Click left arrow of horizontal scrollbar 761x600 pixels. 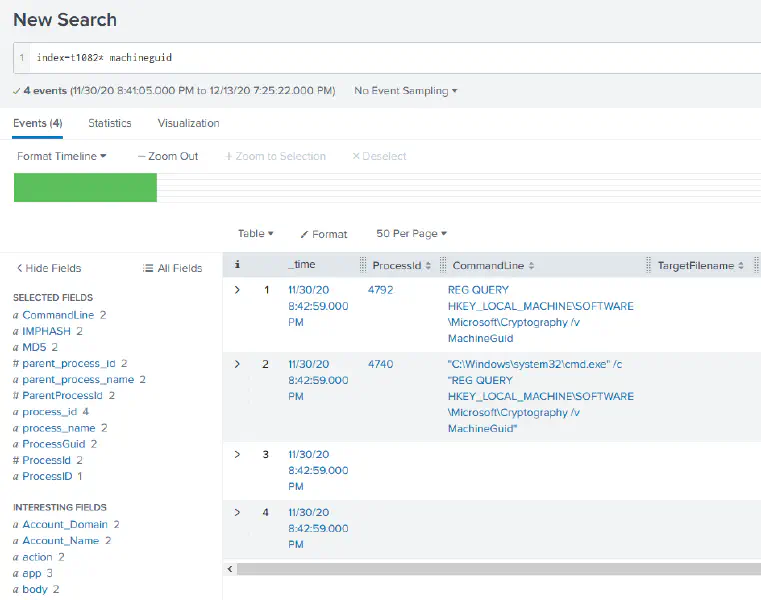click(232, 569)
